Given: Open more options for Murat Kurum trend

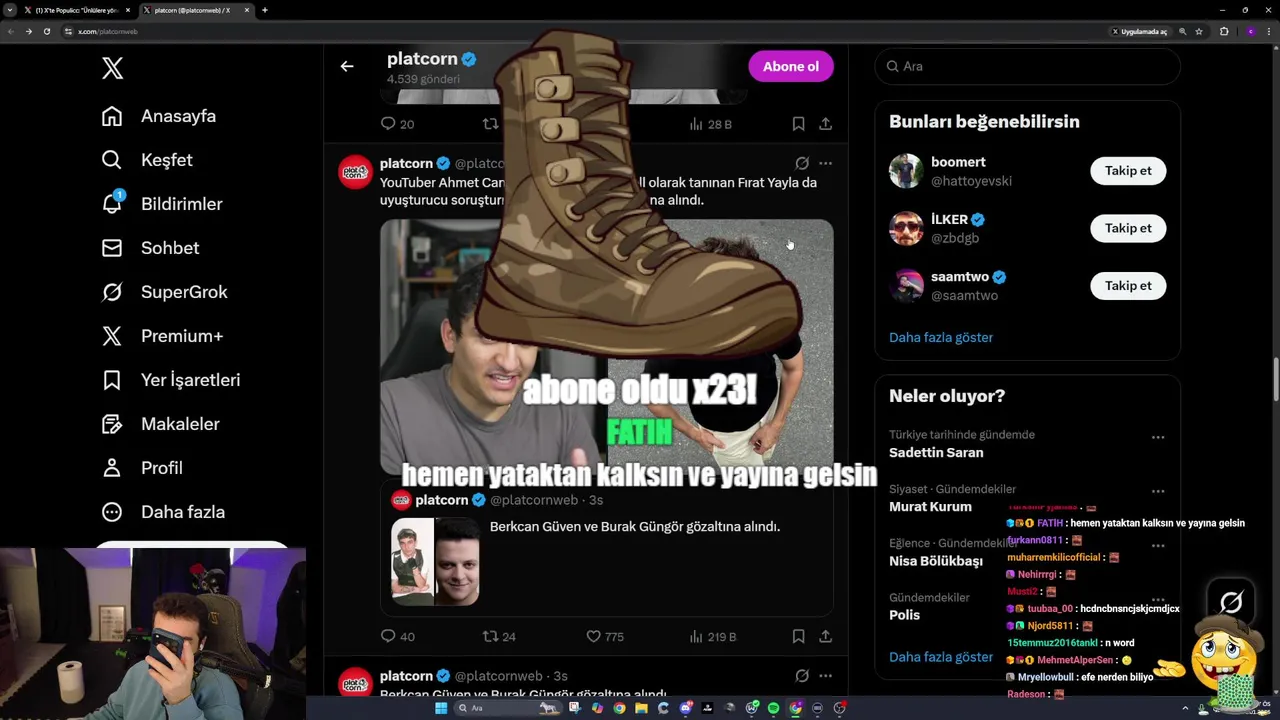Looking at the screenshot, I should point(1158,491).
